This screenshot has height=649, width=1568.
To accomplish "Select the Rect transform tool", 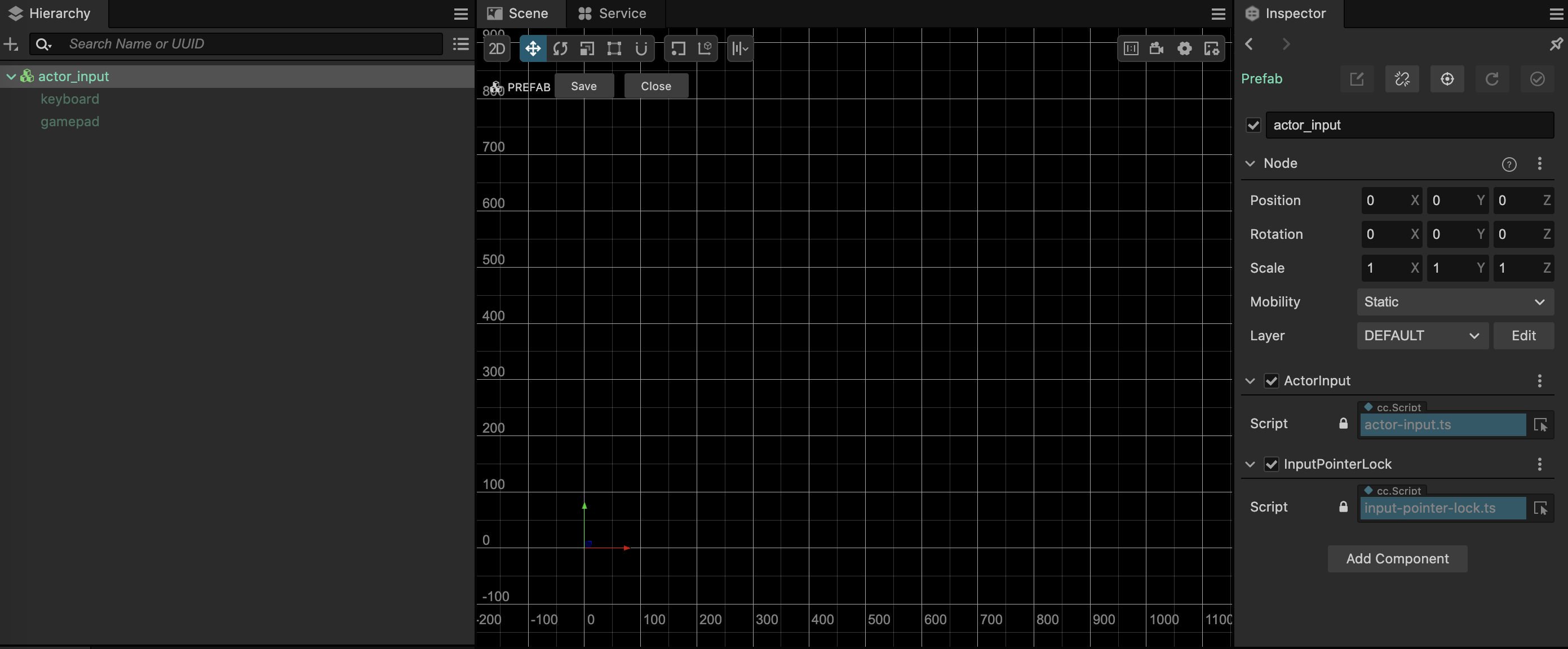I will (x=614, y=48).
